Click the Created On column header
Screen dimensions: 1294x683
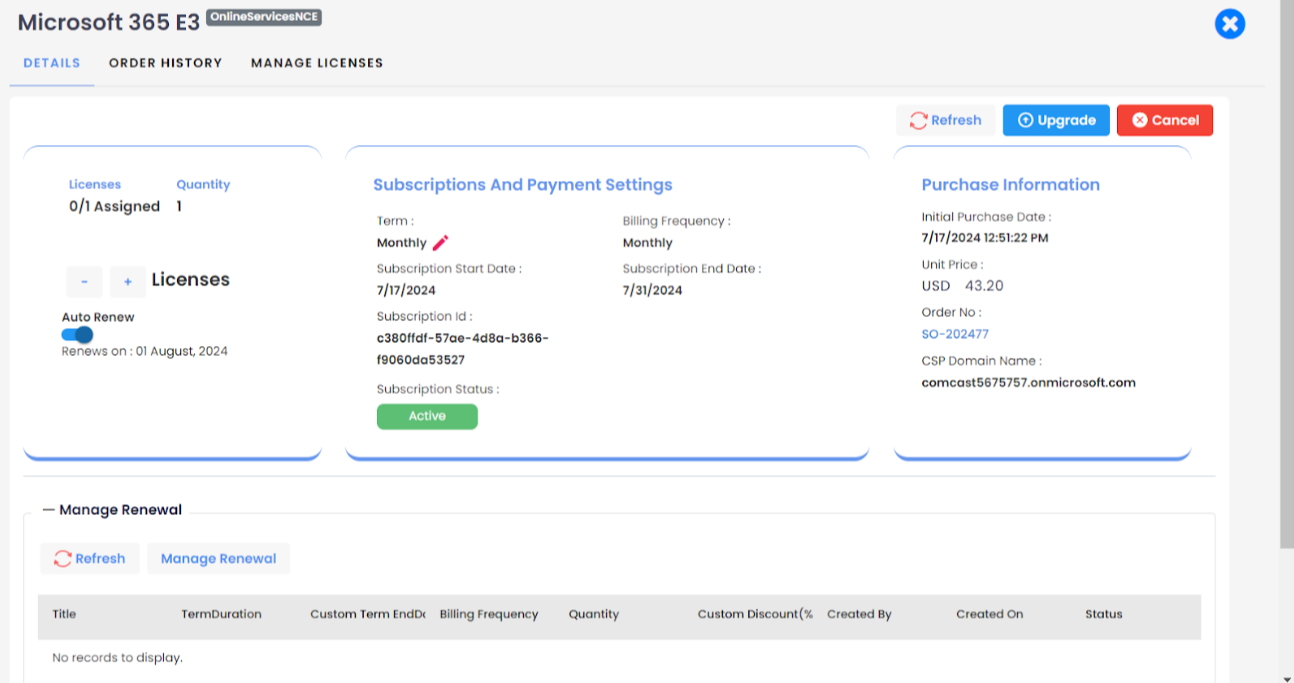[x=989, y=614]
